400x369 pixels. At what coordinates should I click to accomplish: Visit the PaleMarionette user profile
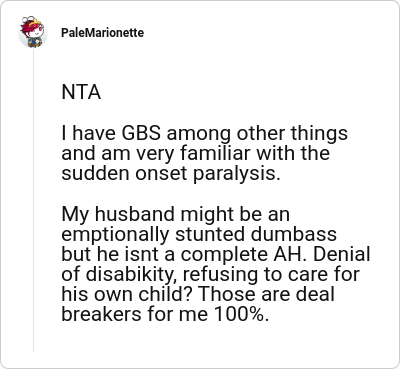(102, 33)
